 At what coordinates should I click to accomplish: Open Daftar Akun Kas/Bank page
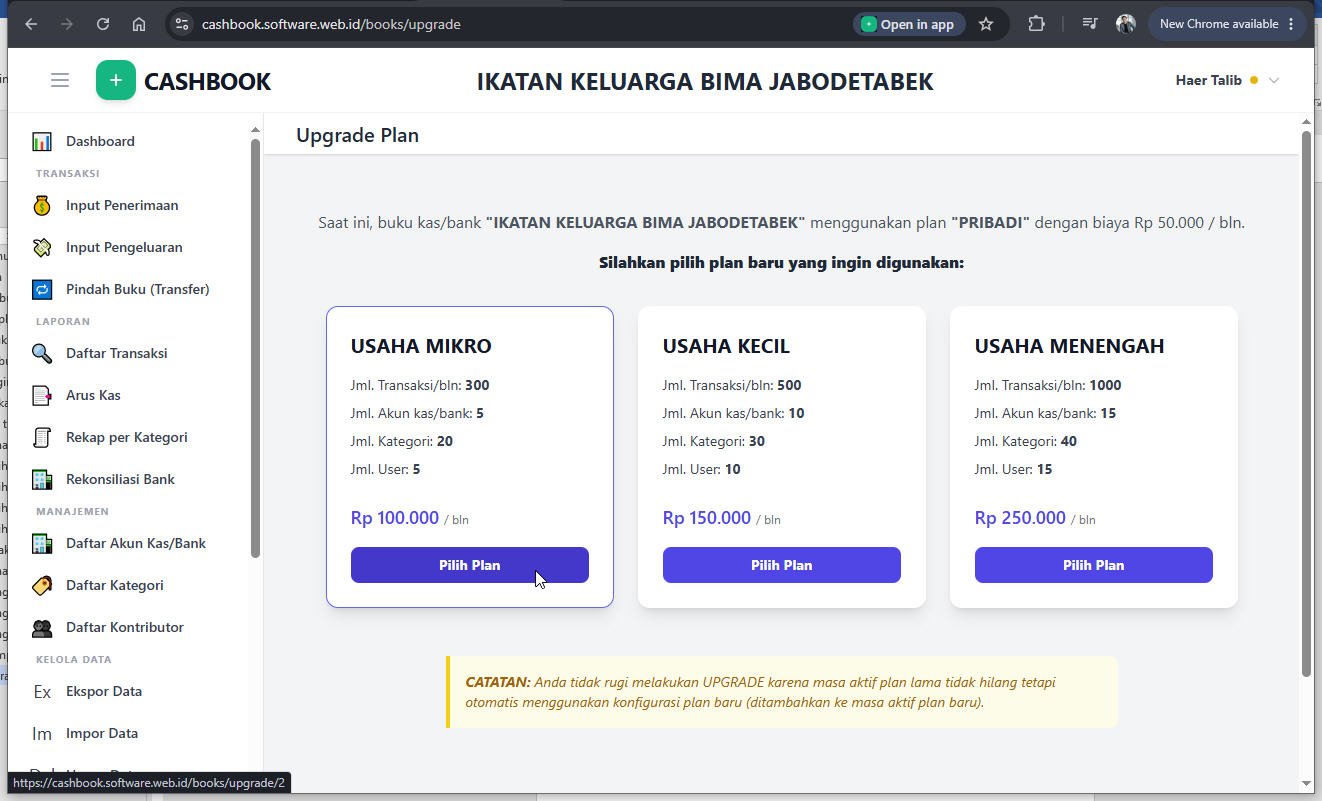[136, 543]
